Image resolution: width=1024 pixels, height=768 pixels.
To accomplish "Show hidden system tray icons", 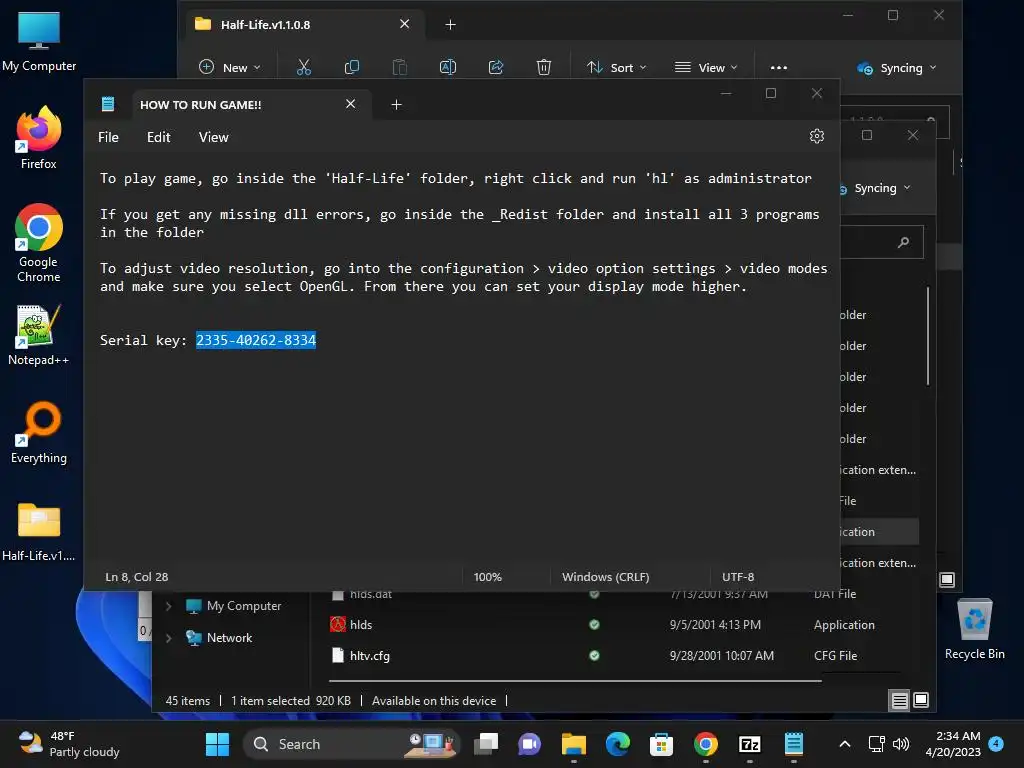I will (x=844, y=744).
